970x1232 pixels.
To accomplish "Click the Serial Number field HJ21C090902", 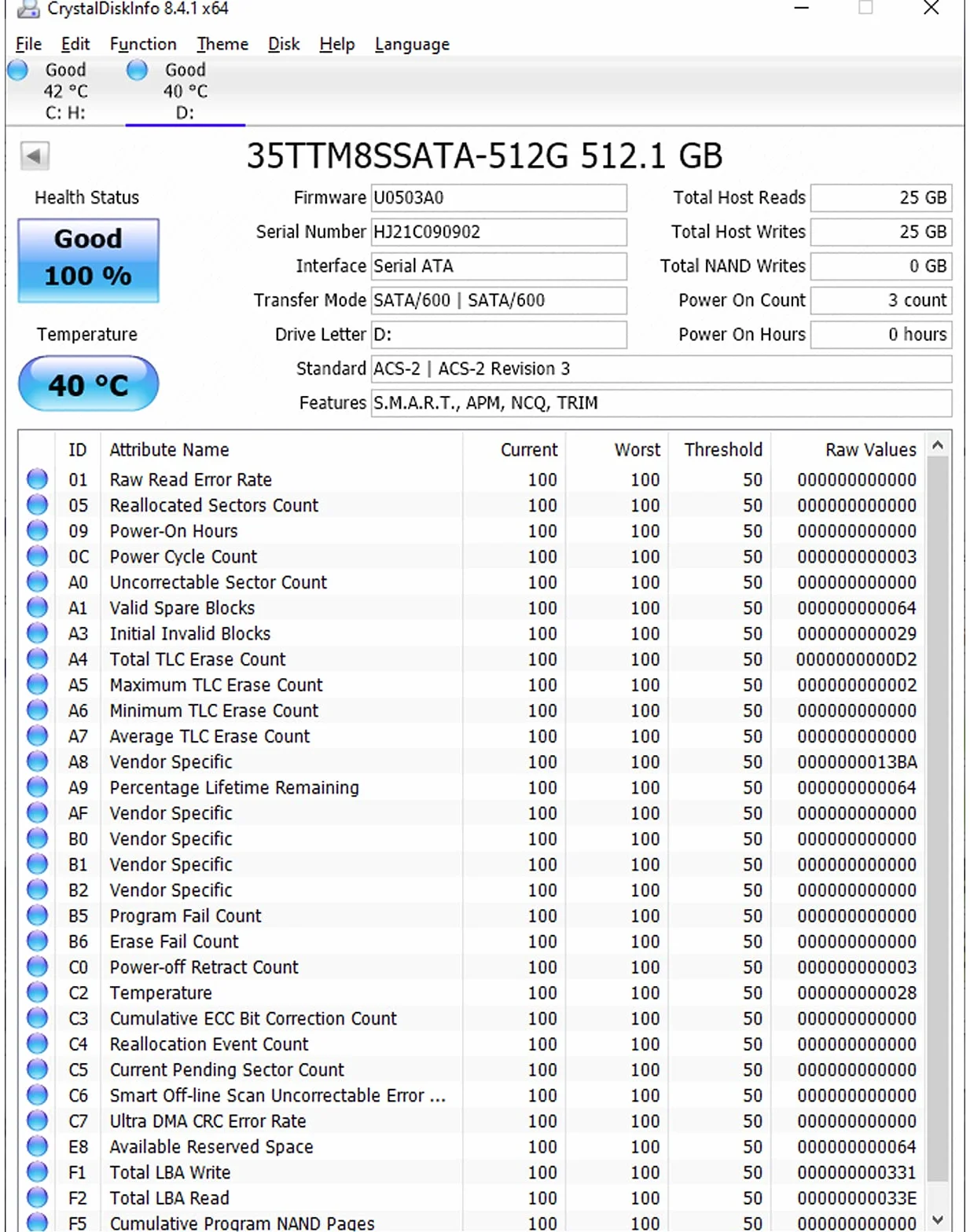I will pyautogui.click(x=498, y=232).
